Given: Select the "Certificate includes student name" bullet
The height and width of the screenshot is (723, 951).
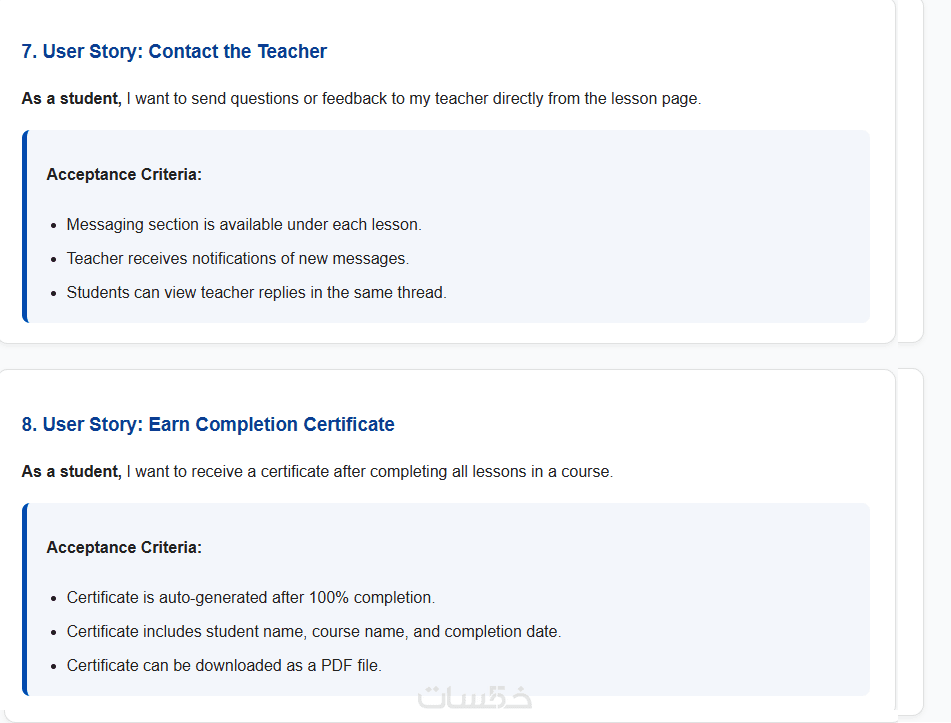Looking at the screenshot, I should pyautogui.click(x=314, y=631).
